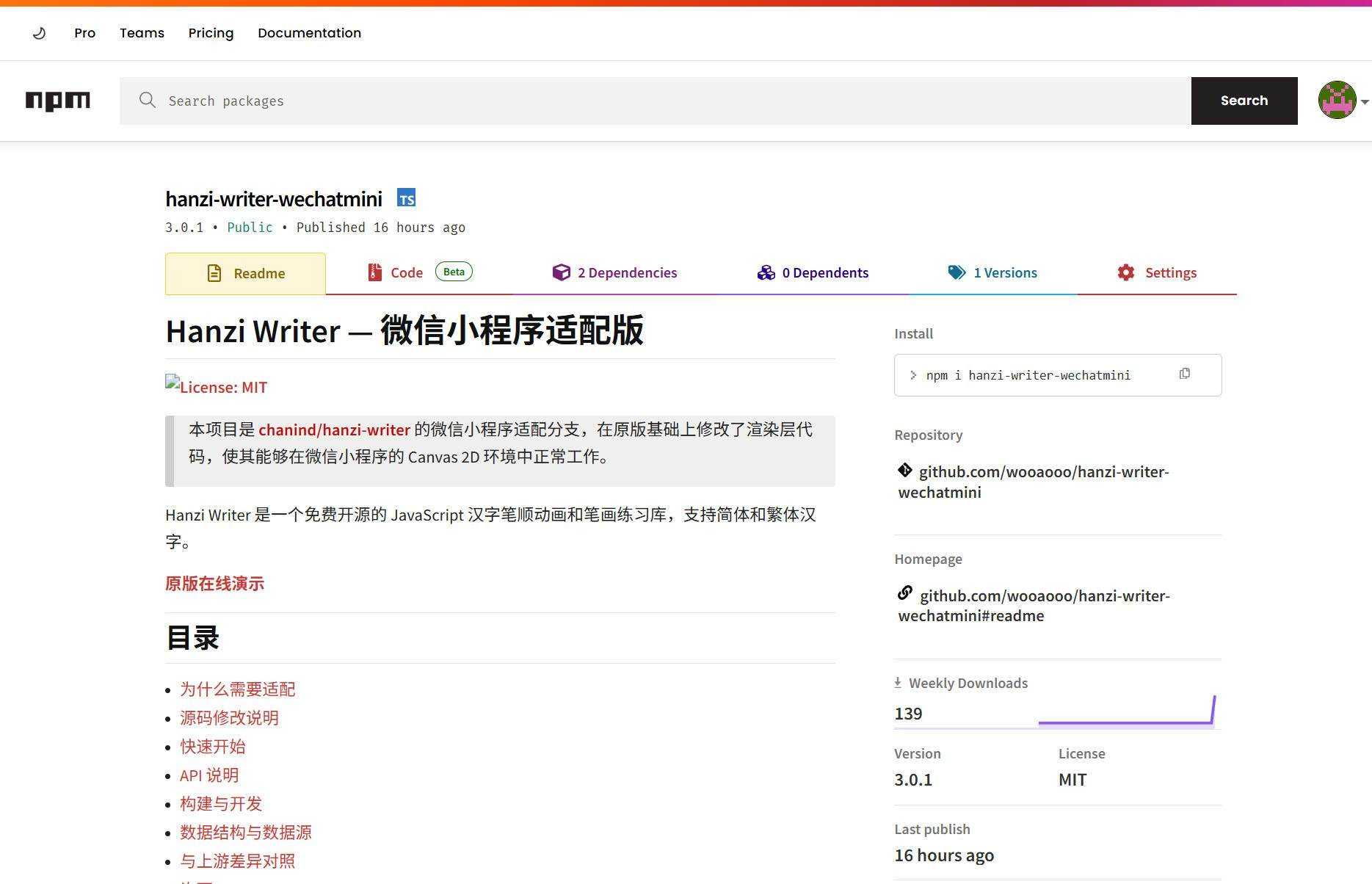Switch to the Code tab
This screenshot has height=884, width=1372.
(419, 272)
